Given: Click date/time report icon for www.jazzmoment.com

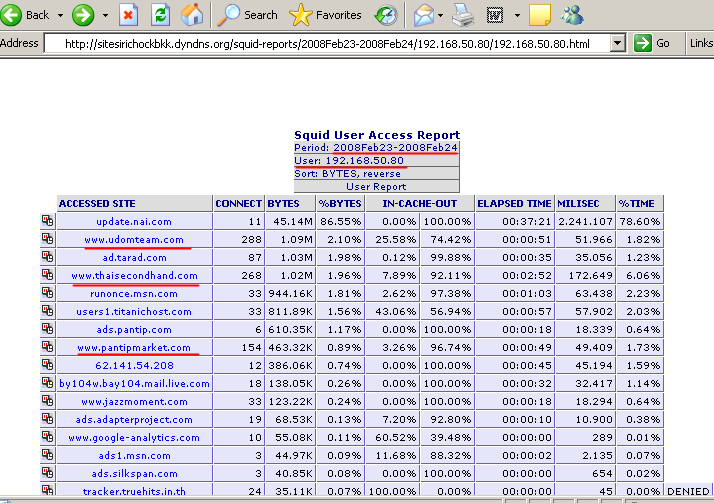Looking at the screenshot, I should coord(48,401).
